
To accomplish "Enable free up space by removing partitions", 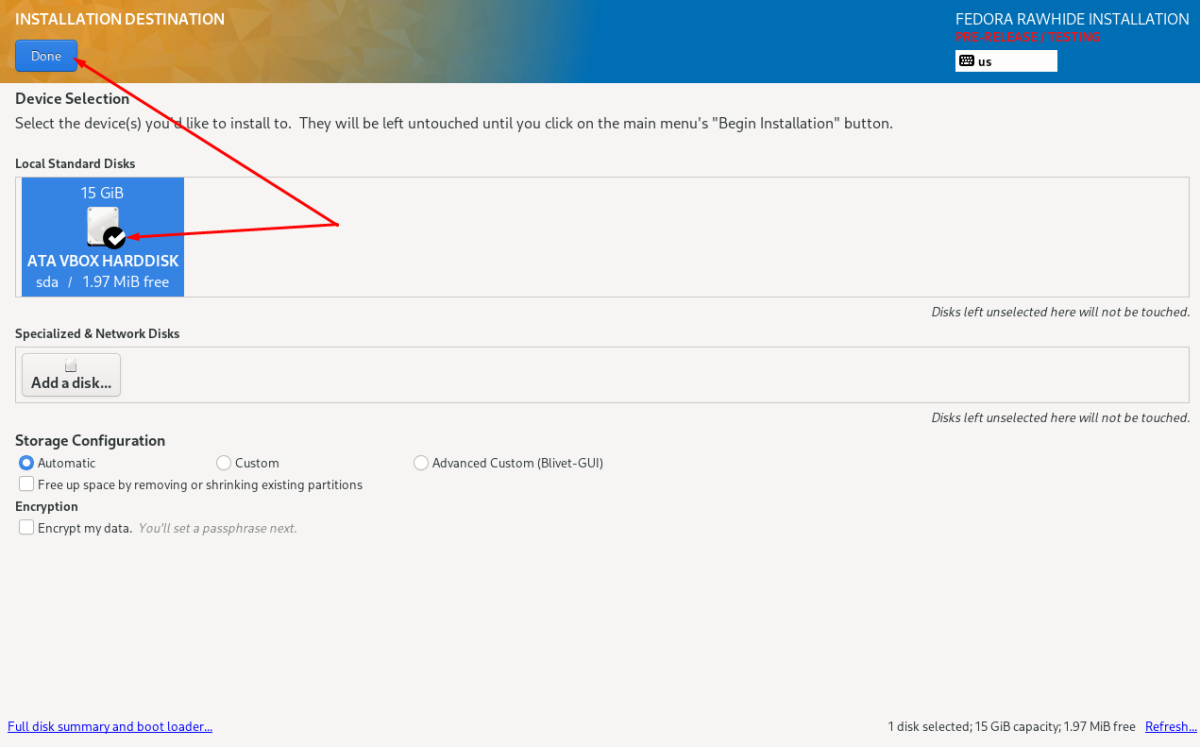I will 27,484.
